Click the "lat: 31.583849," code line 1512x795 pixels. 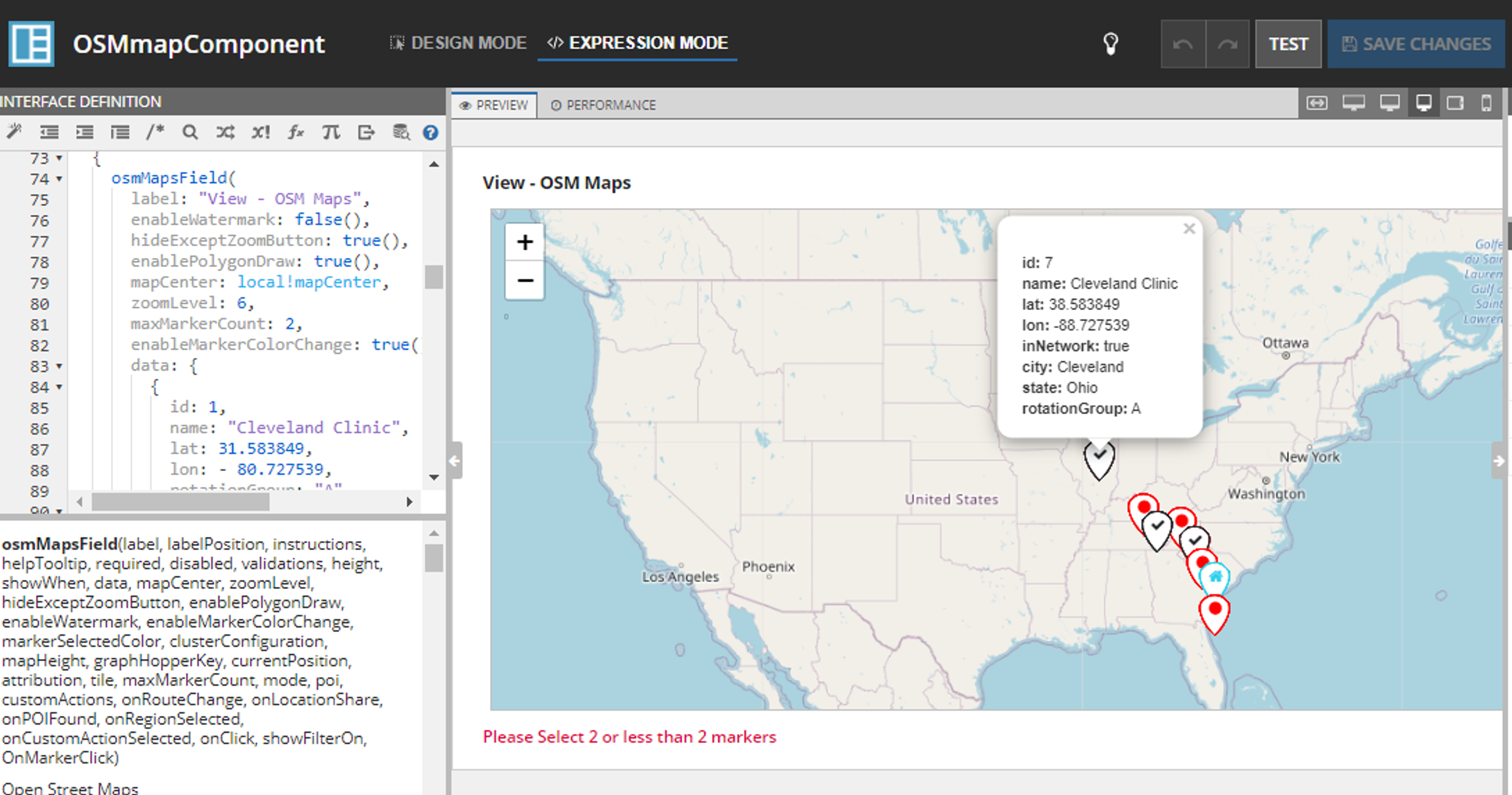[241, 448]
